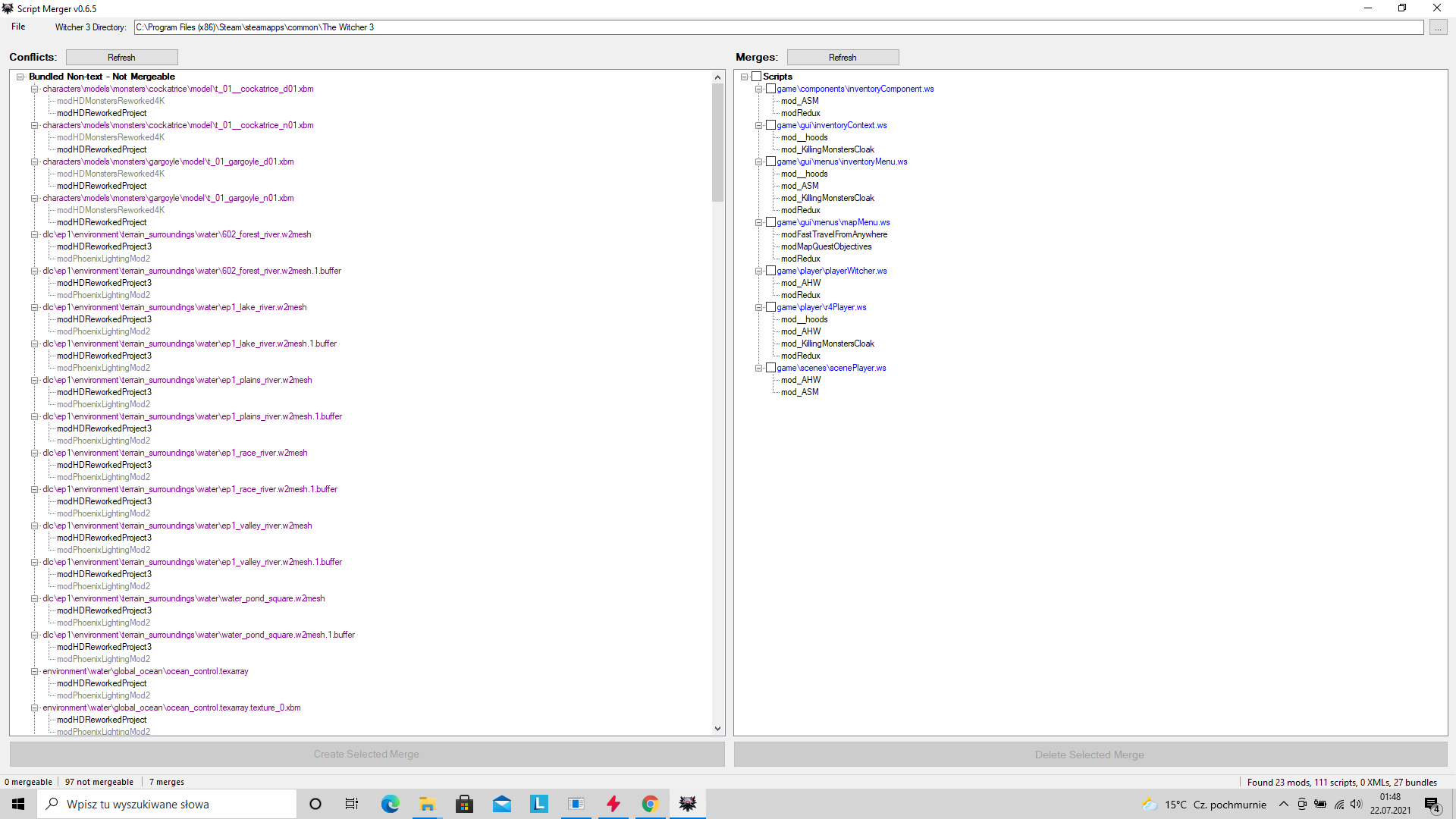Collapse the mapMenu.ws merge node
Screen dimensions: 1456x819
click(758, 222)
